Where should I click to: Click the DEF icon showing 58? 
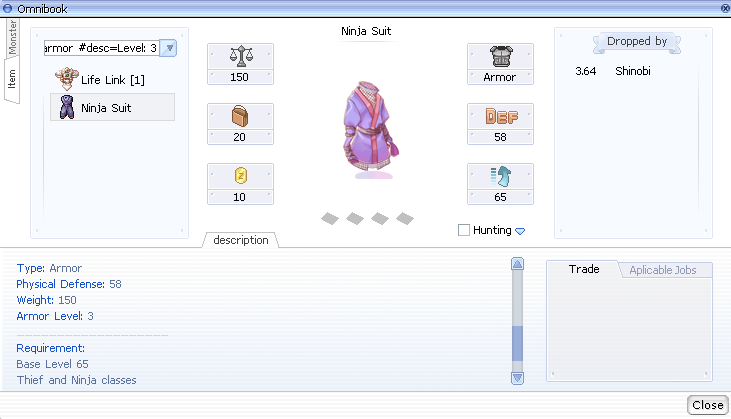click(x=500, y=116)
